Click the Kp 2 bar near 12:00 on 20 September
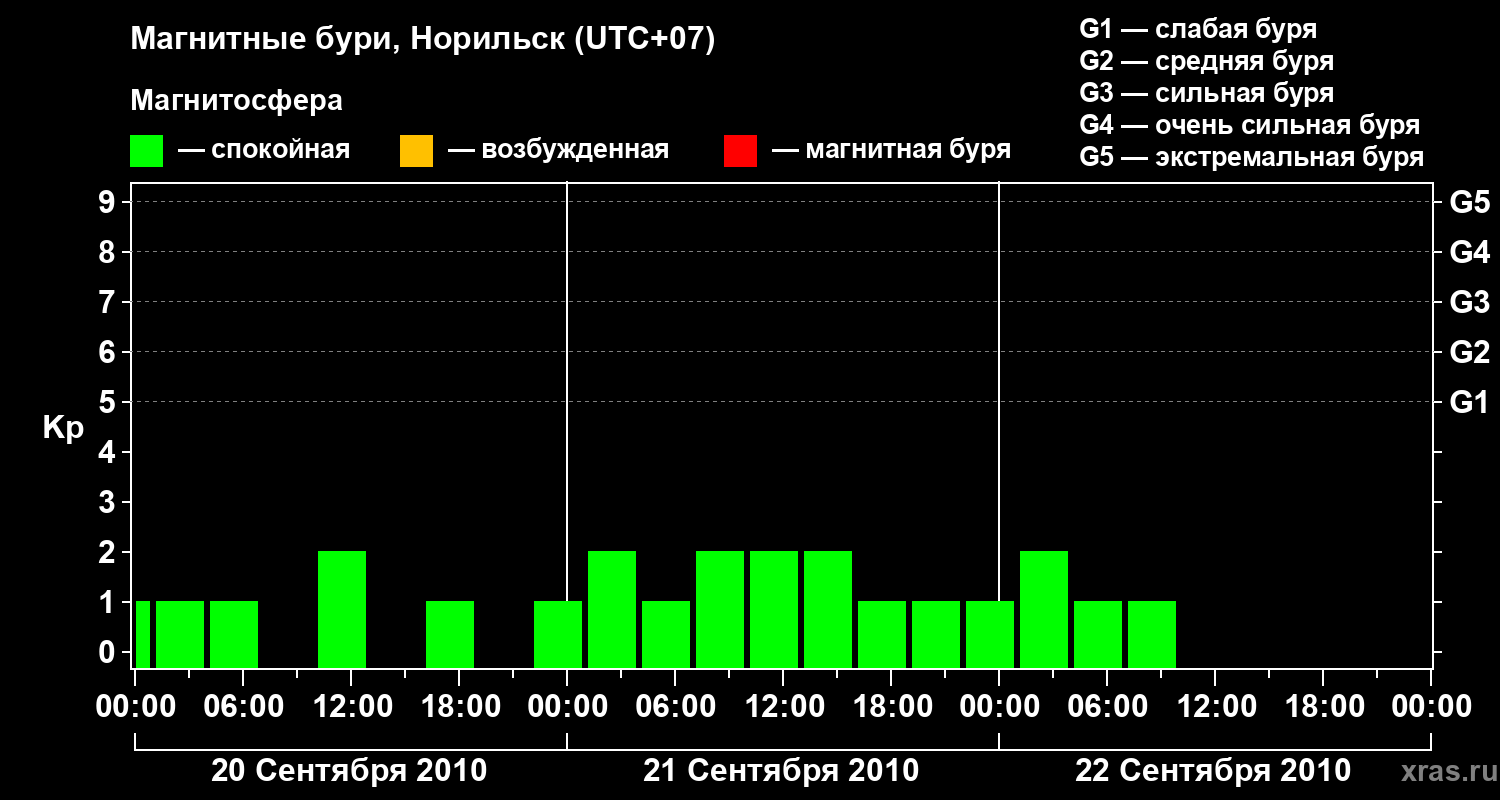The width and height of the screenshot is (1500, 800). click(342, 609)
